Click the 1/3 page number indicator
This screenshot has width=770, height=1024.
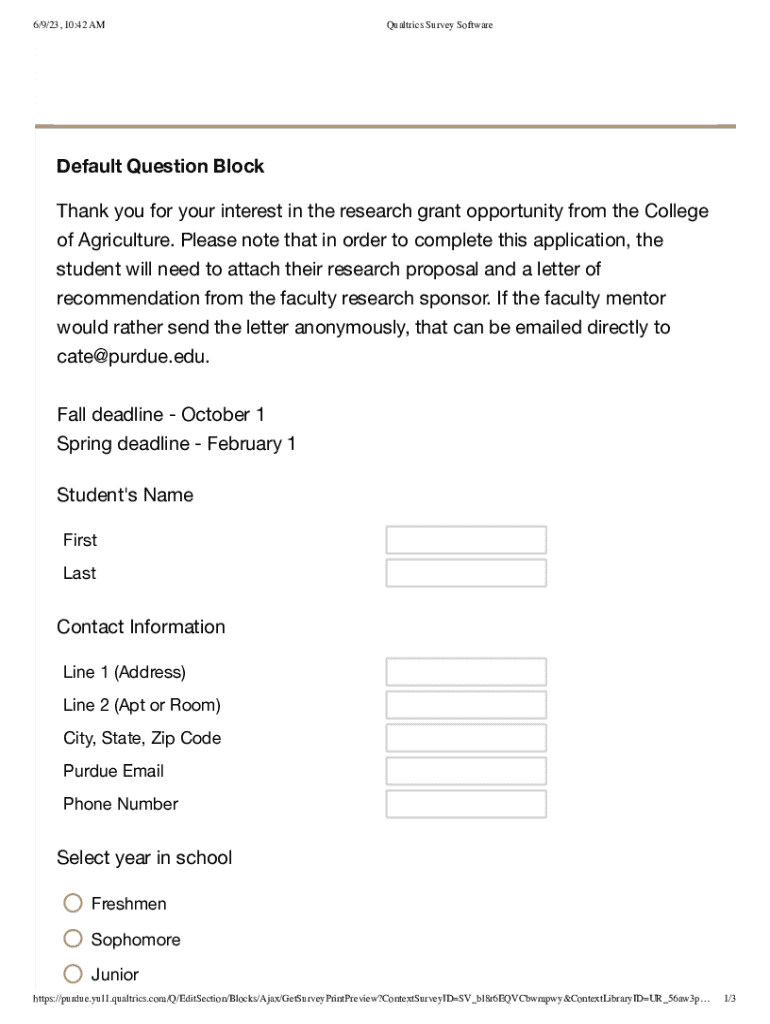[730, 999]
